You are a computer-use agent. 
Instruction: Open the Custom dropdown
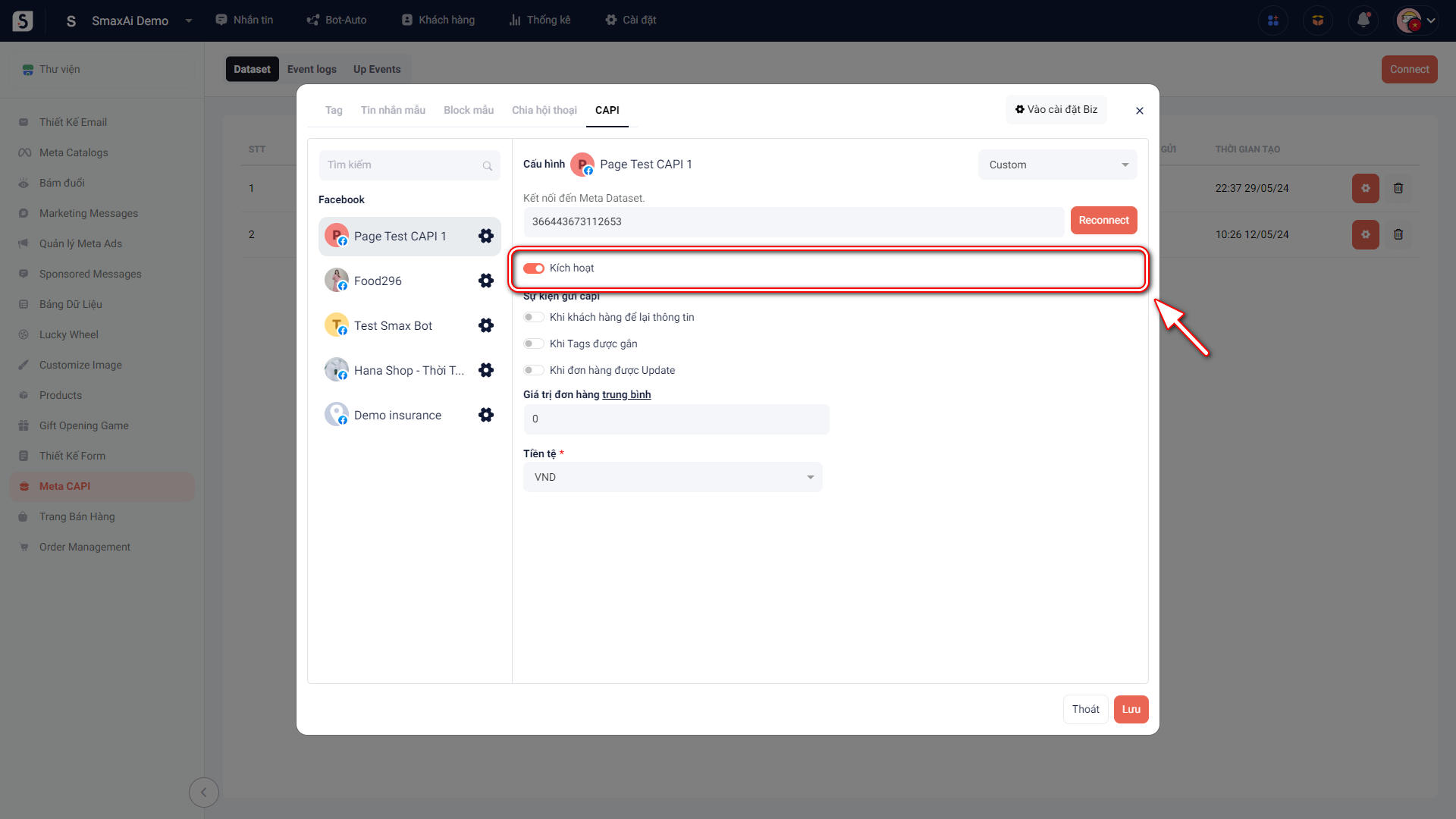[1057, 165]
